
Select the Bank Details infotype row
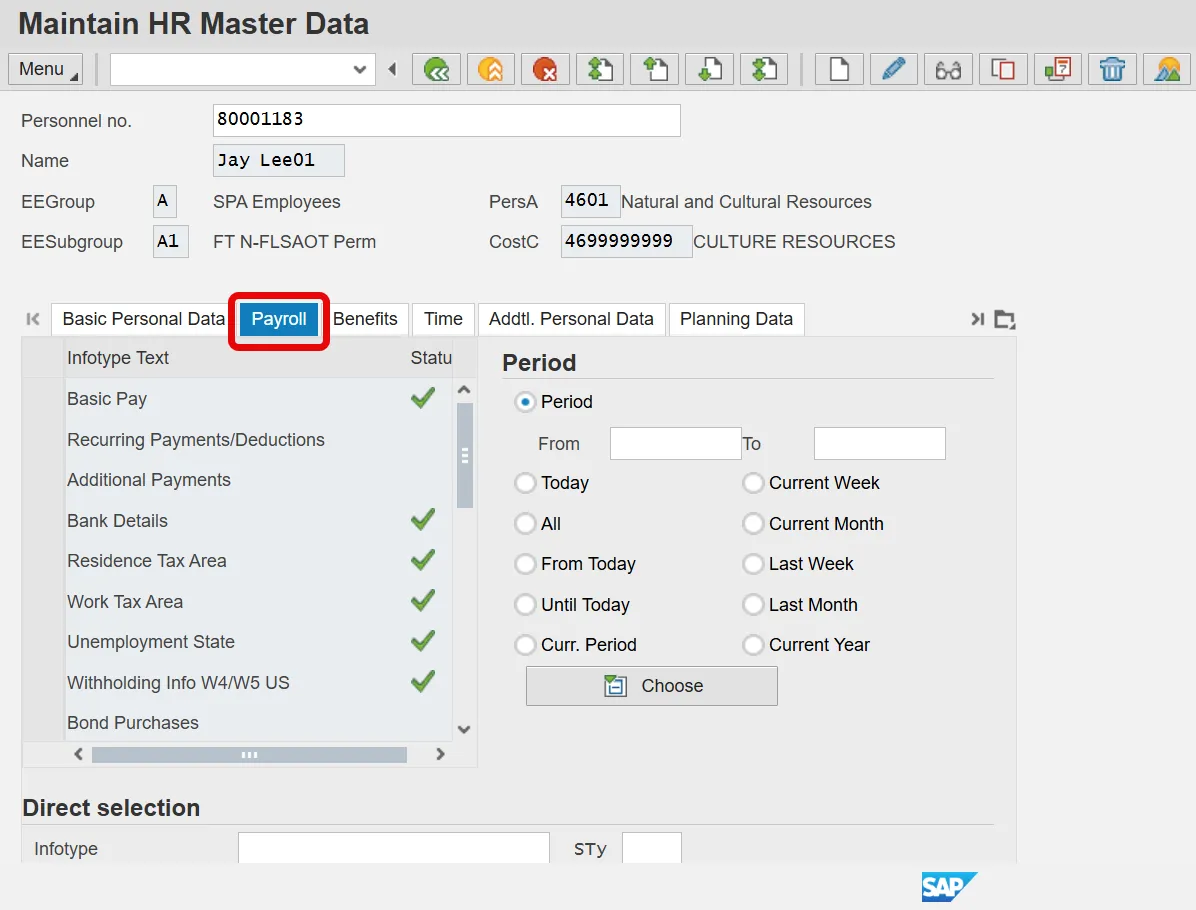pyautogui.click(x=117, y=521)
